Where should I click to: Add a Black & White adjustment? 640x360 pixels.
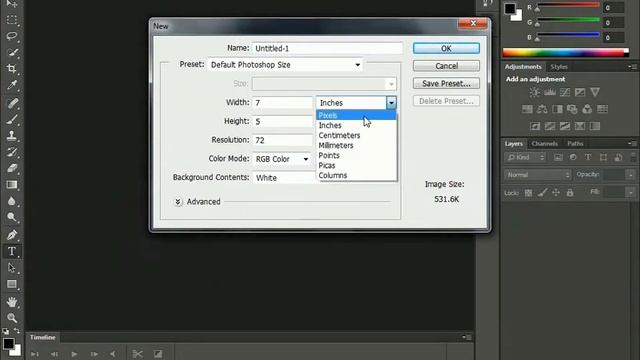[557, 109]
